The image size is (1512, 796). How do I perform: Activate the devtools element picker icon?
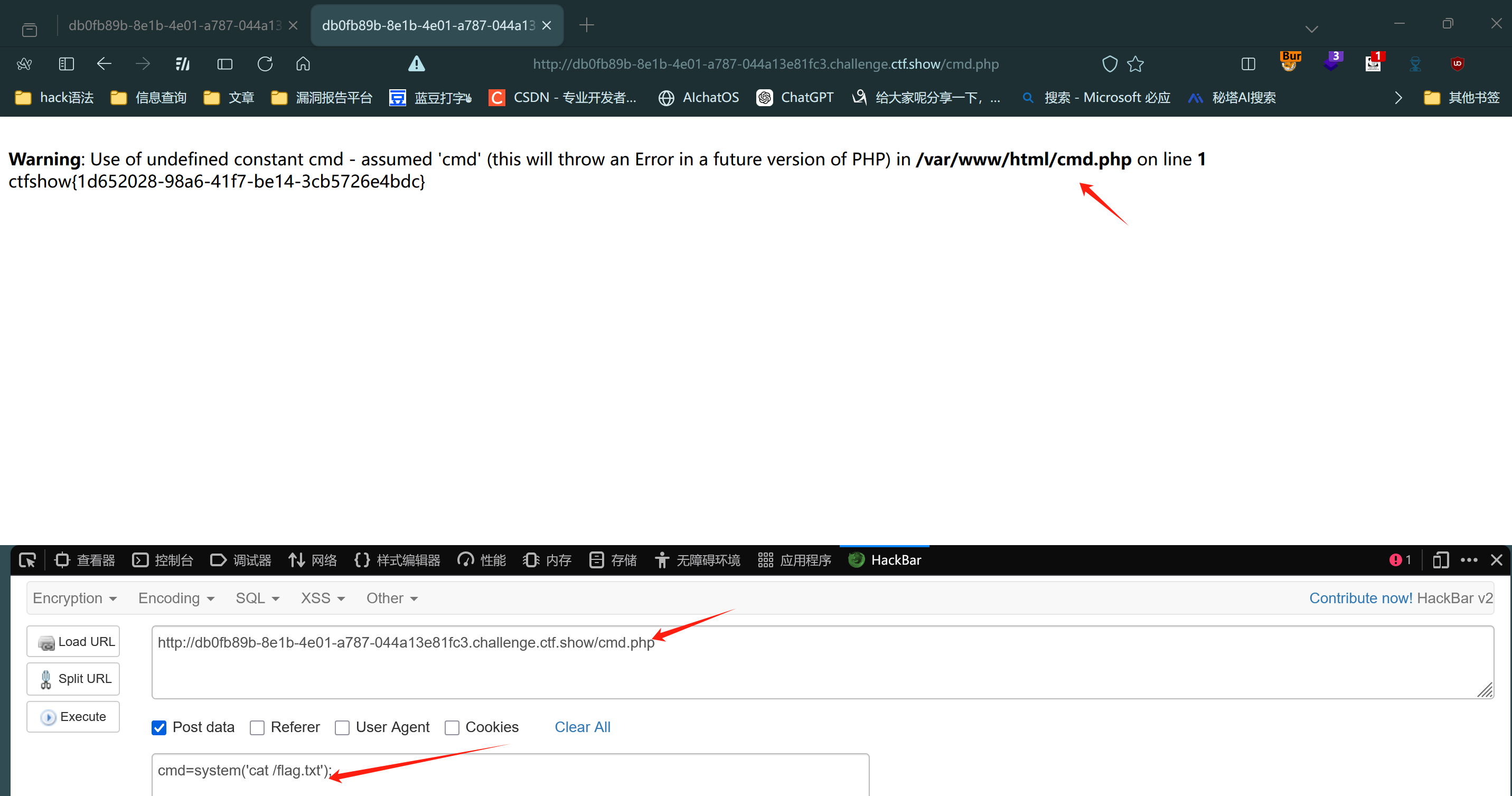click(x=27, y=560)
